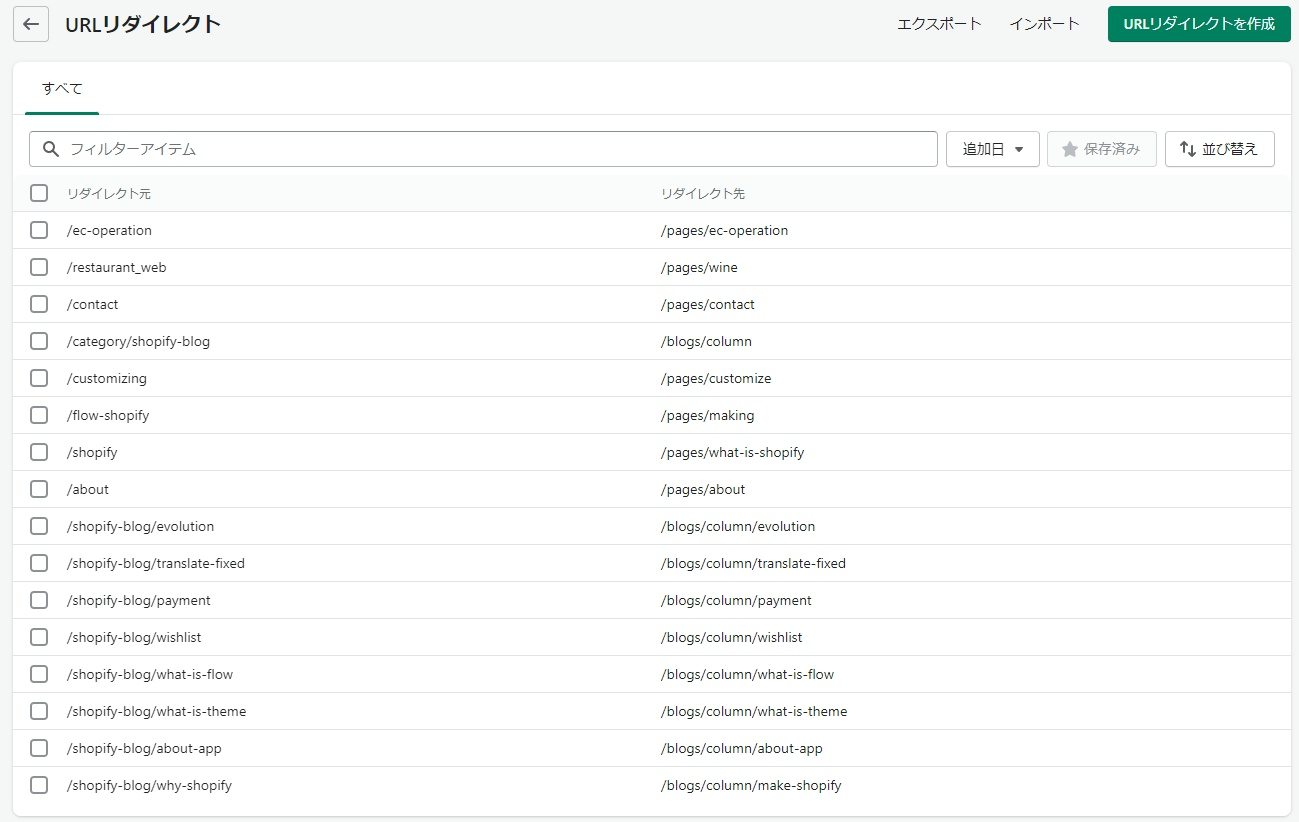Check the /shopify-blog/payment checkbox
The height and width of the screenshot is (822, 1299).
click(39, 600)
